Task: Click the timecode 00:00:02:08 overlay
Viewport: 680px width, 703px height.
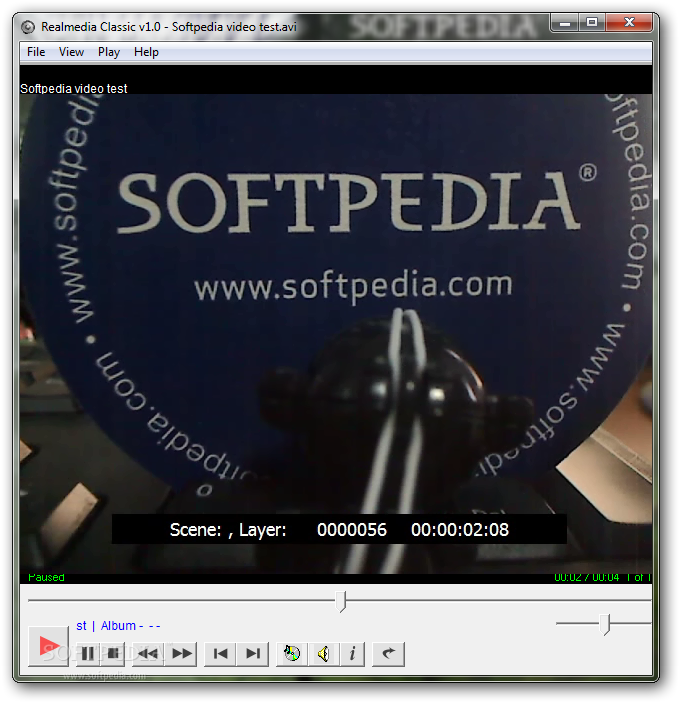Action: (x=460, y=530)
